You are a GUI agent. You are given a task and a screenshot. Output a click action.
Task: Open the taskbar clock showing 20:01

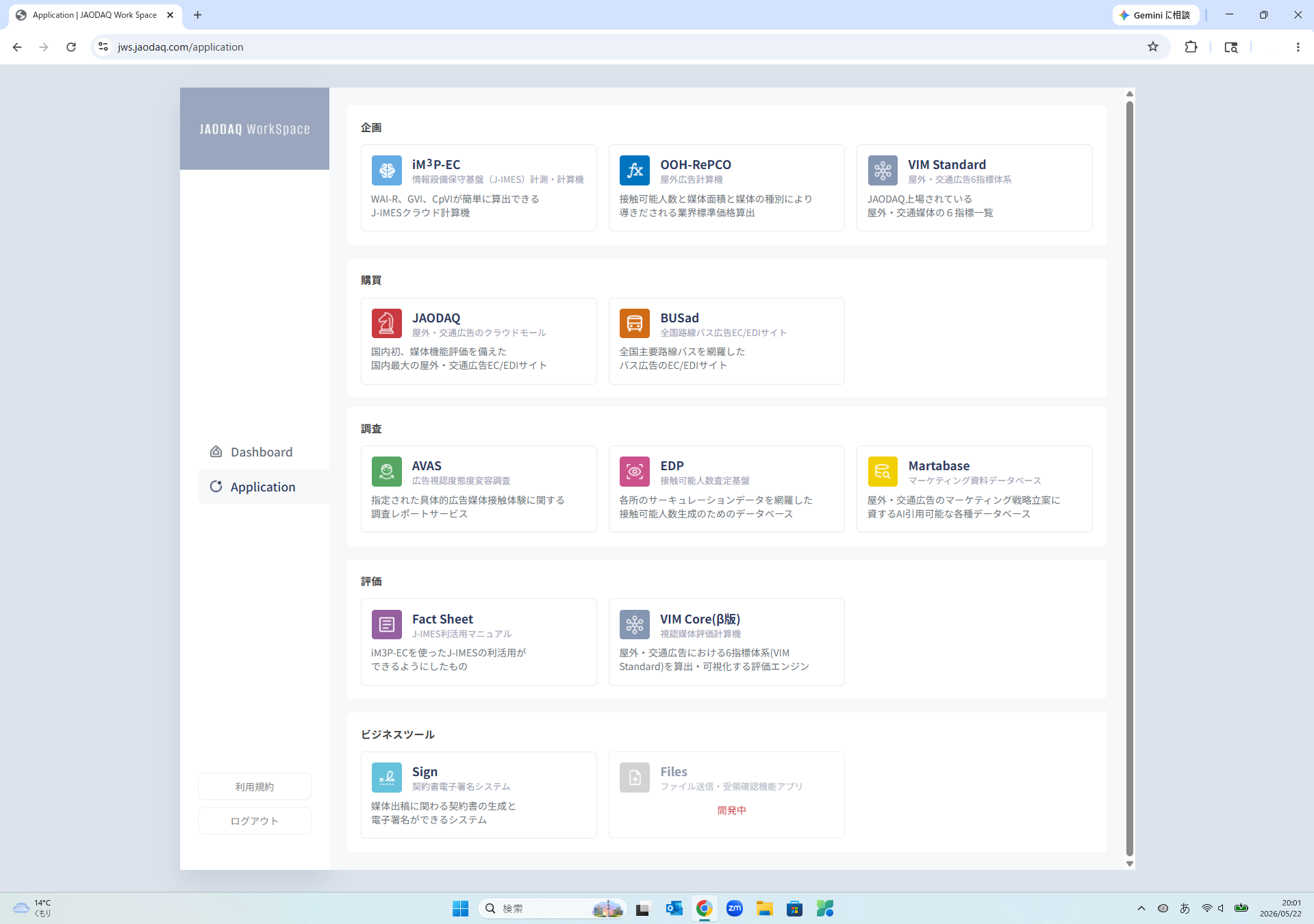tap(1280, 908)
